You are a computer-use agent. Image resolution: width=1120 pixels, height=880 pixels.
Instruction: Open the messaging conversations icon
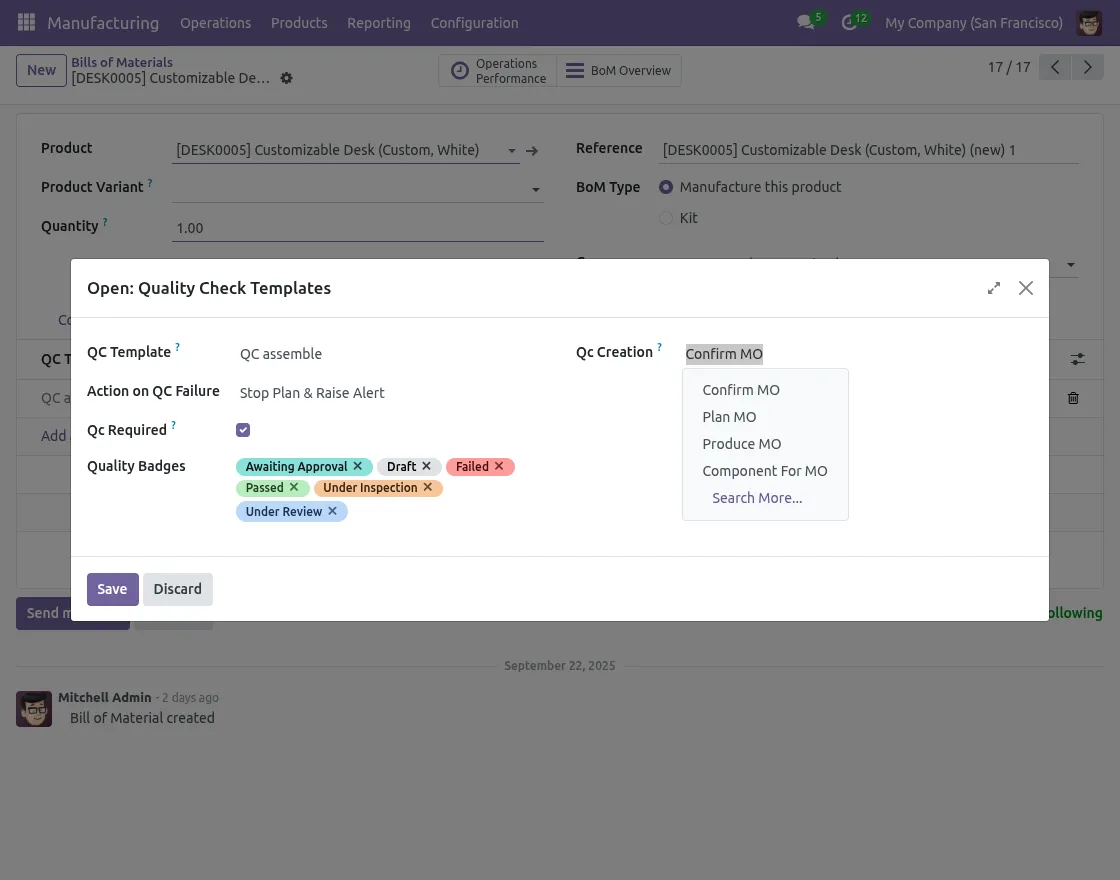click(x=806, y=22)
